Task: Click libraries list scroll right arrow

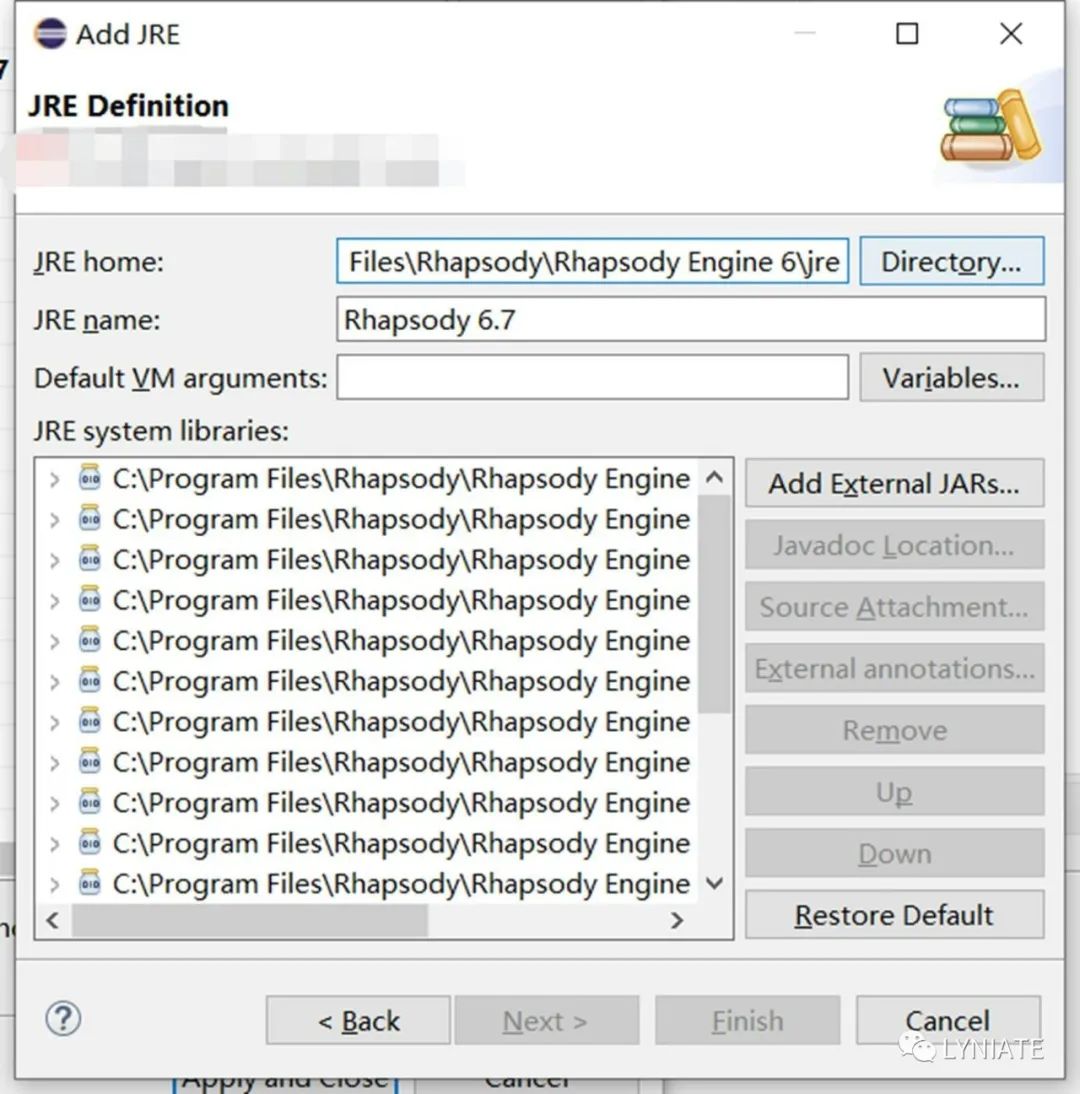Action: coord(676,920)
